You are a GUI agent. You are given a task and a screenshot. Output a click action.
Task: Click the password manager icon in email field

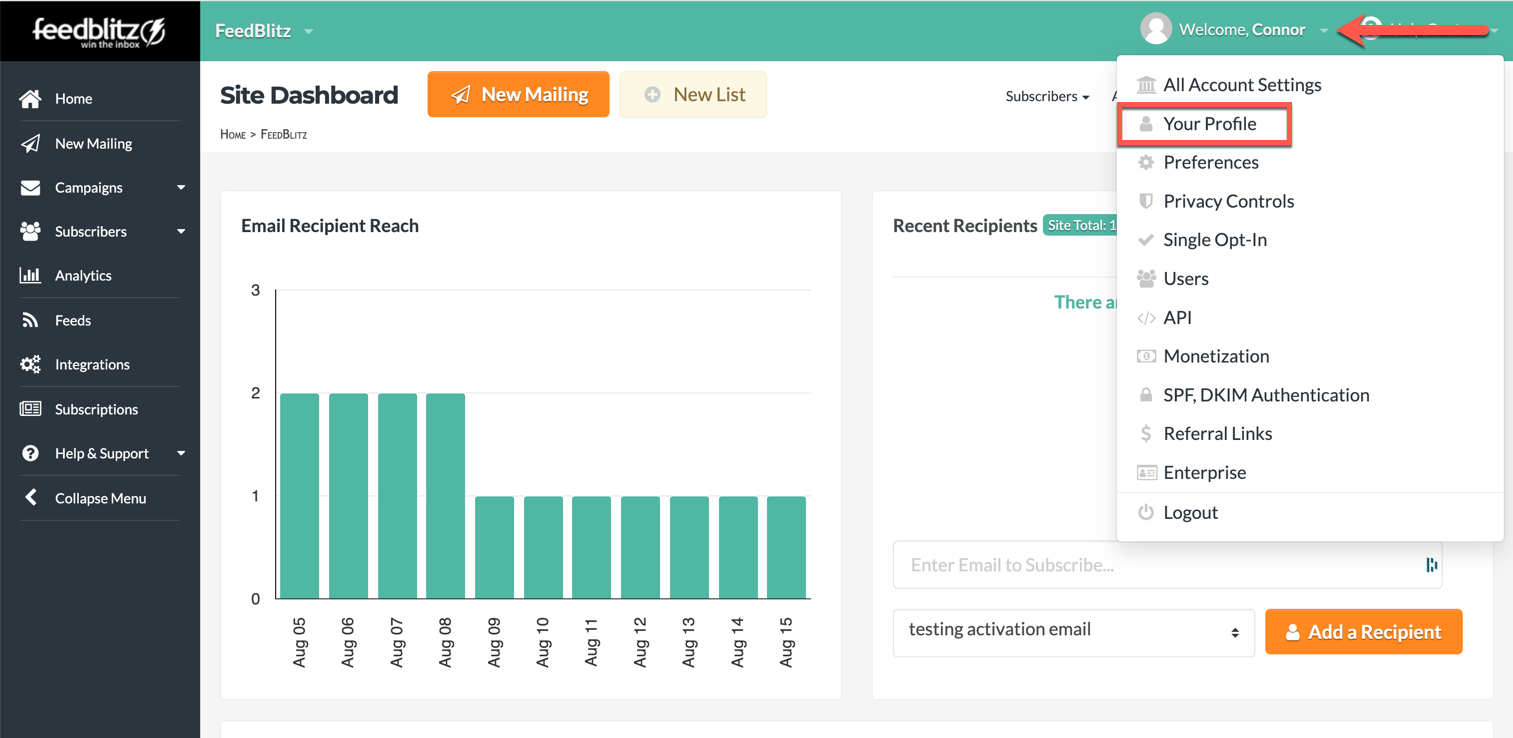pos(1431,565)
